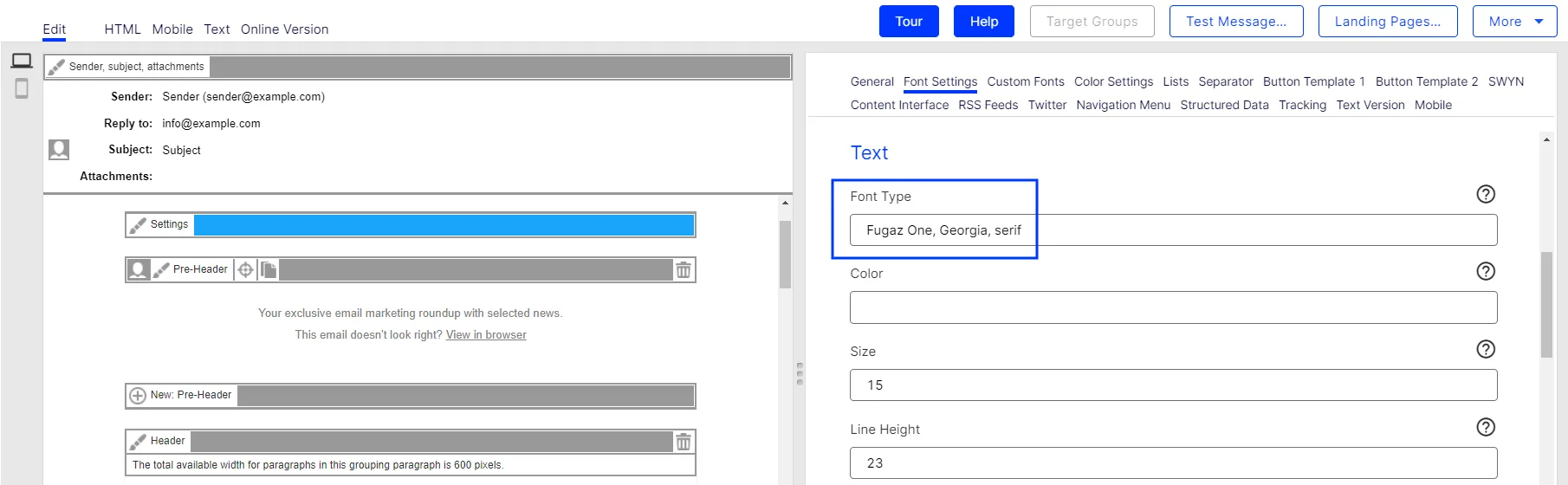Open the Structured Data tab

pos(1224,105)
